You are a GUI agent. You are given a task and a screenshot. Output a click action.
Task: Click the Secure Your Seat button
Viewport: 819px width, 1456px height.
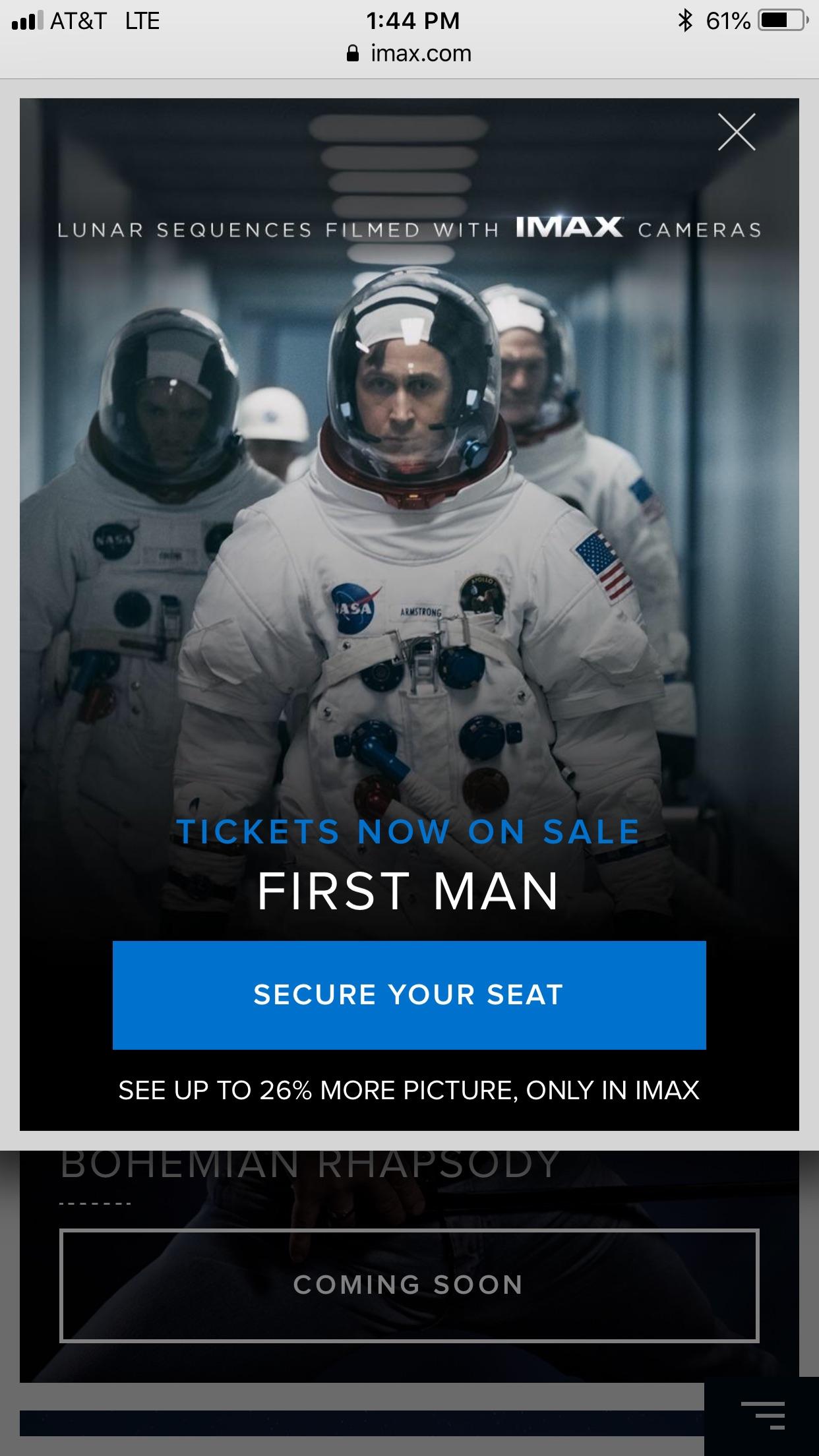click(x=409, y=994)
